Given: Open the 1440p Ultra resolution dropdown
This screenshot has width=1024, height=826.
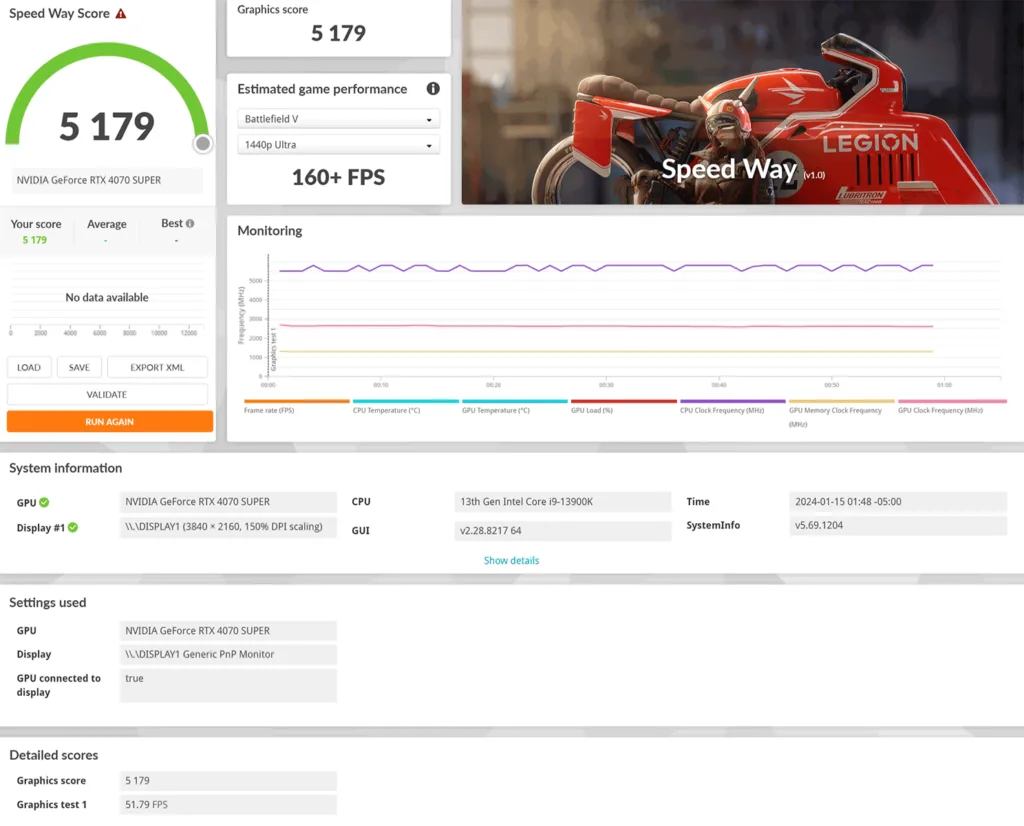Looking at the screenshot, I should pos(338,145).
